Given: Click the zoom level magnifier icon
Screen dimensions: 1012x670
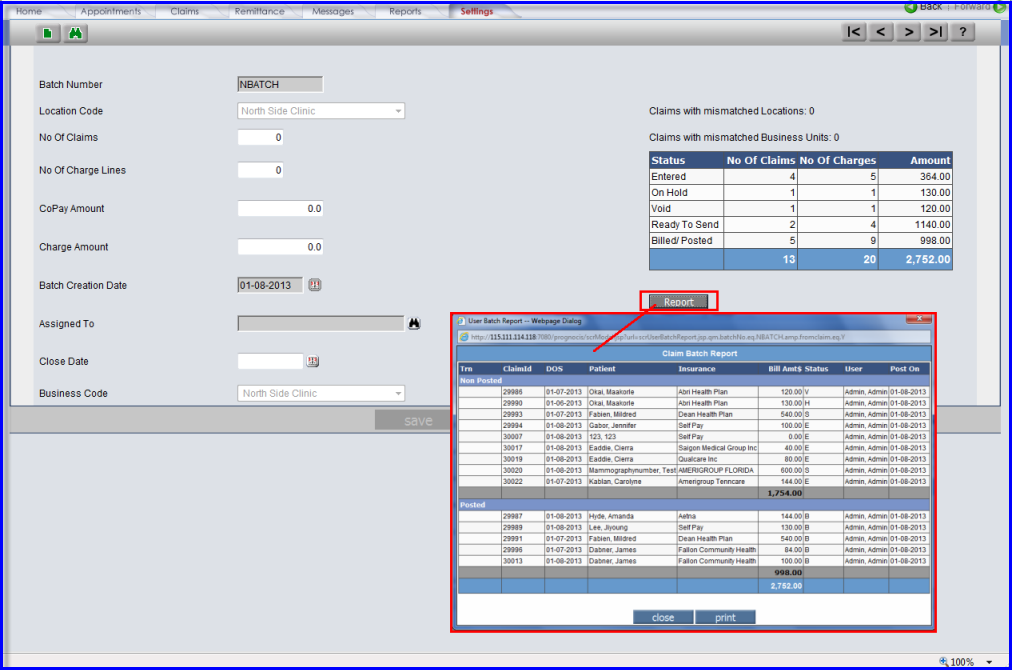Looking at the screenshot, I should (944, 662).
